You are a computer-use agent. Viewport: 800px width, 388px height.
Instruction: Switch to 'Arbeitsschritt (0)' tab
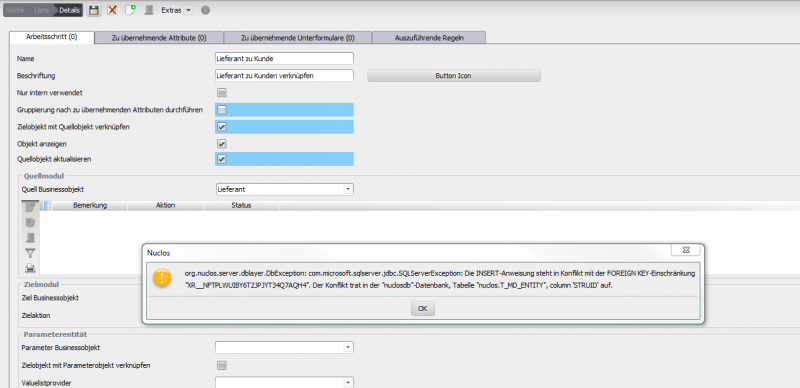(52, 37)
